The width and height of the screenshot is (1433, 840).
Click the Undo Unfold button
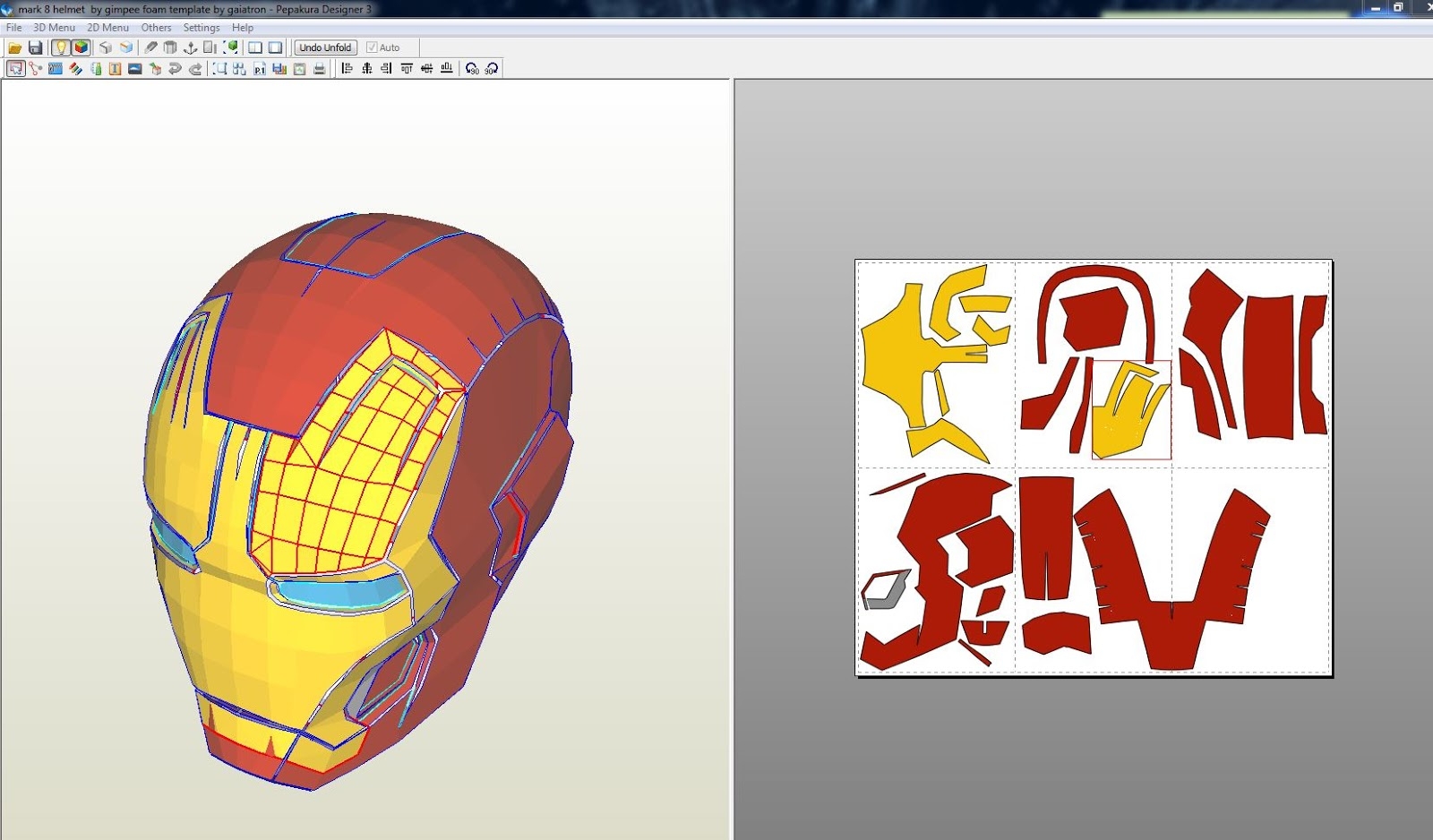coord(325,47)
